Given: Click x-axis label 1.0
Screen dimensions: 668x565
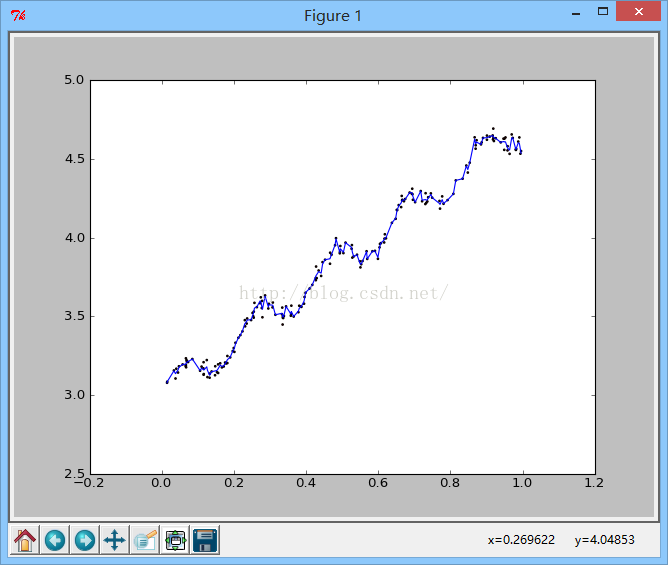Looking at the screenshot, I should point(522,483).
